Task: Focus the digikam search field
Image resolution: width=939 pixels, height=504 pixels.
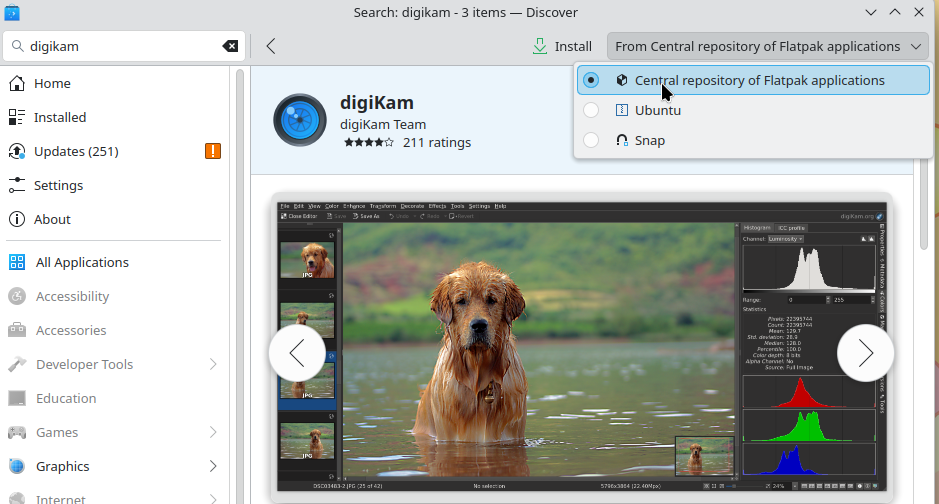Action: click(x=124, y=46)
